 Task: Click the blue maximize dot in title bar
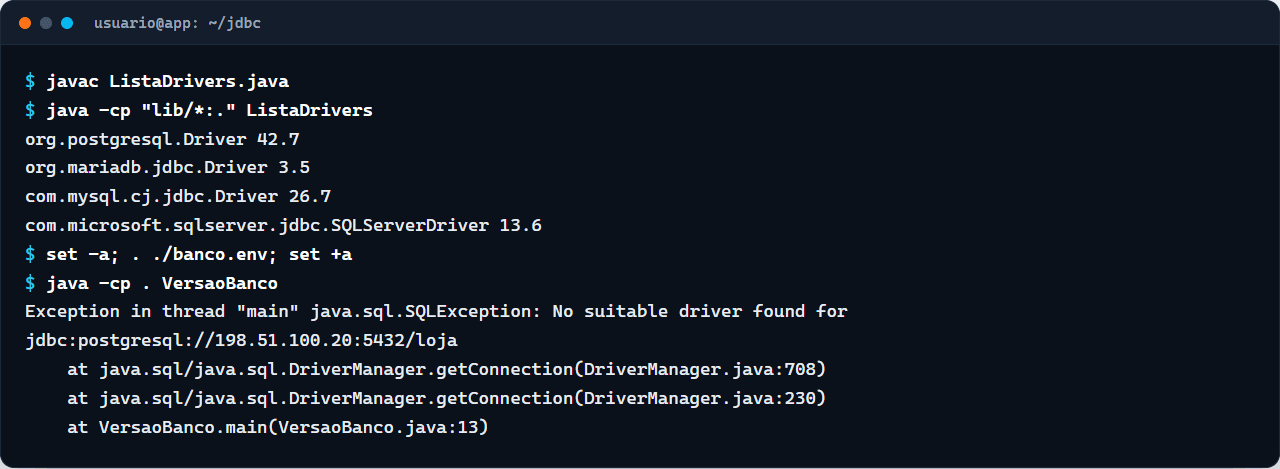[x=67, y=23]
